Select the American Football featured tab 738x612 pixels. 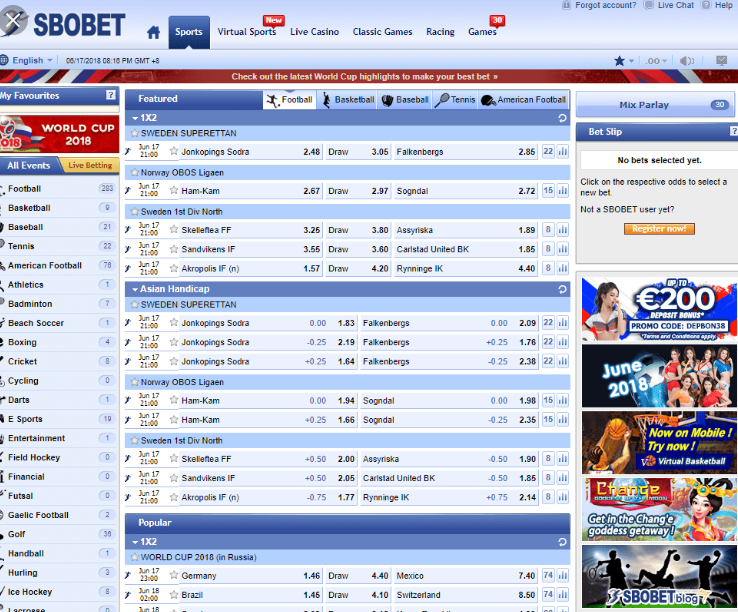(x=523, y=100)
